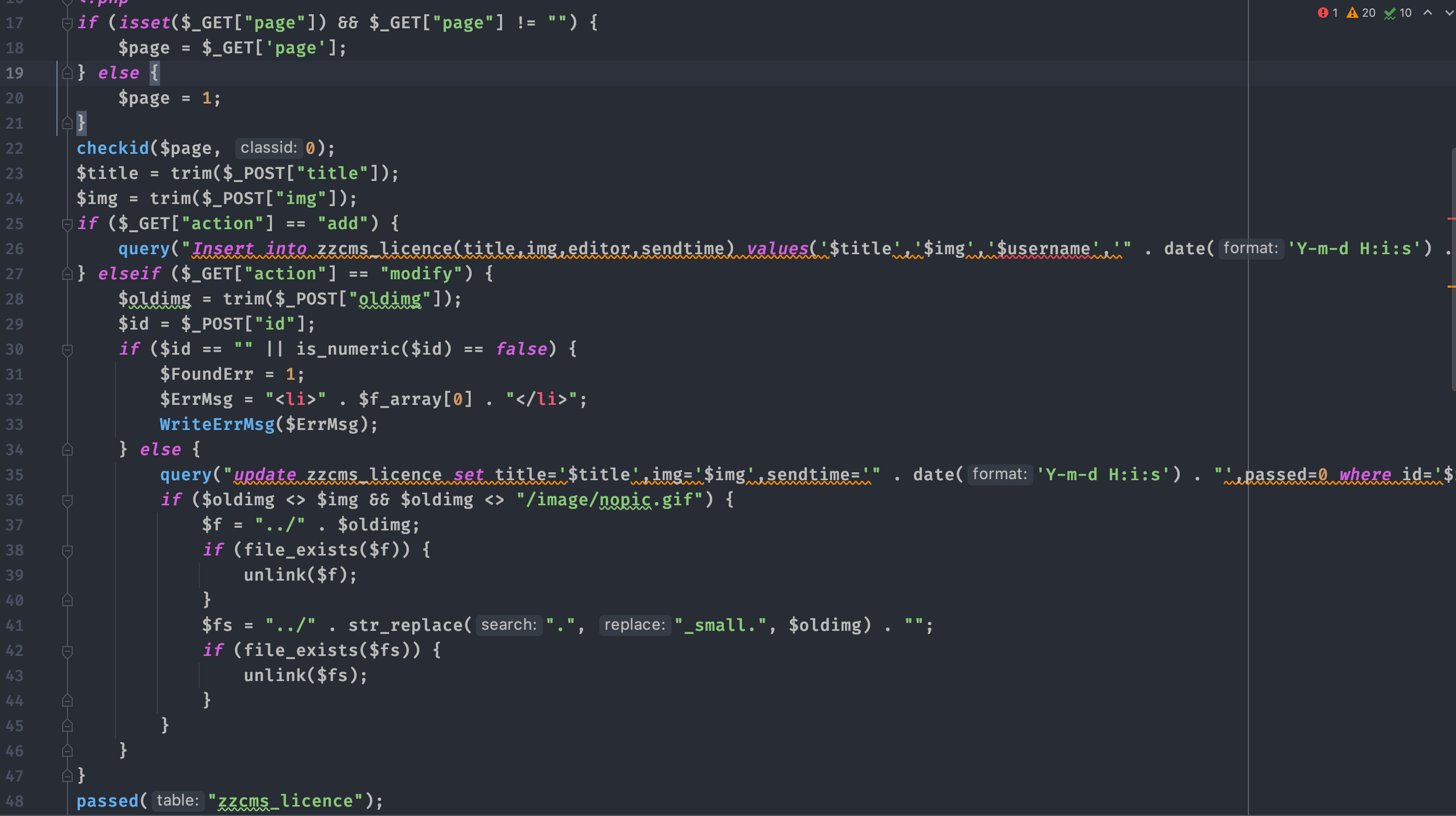Screen dimensions: 1456x816
Task: Click the passed function call on line 48
Action: click(x=107, y=801)
